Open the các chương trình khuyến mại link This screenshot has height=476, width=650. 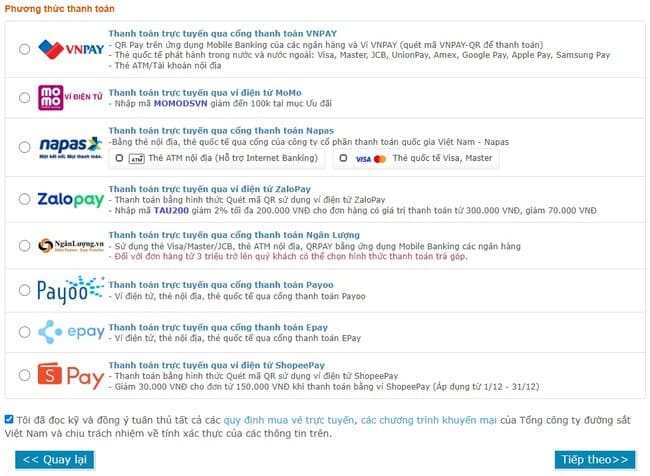click(x=429, y=420)
